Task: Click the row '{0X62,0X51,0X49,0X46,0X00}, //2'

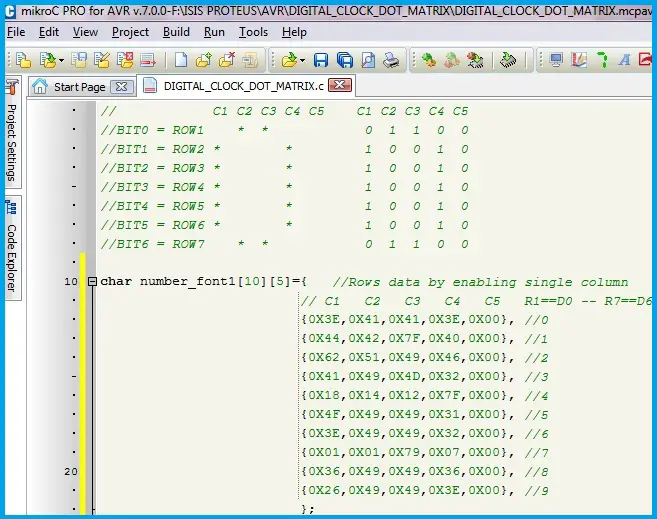Action: [x=424, y=358]
